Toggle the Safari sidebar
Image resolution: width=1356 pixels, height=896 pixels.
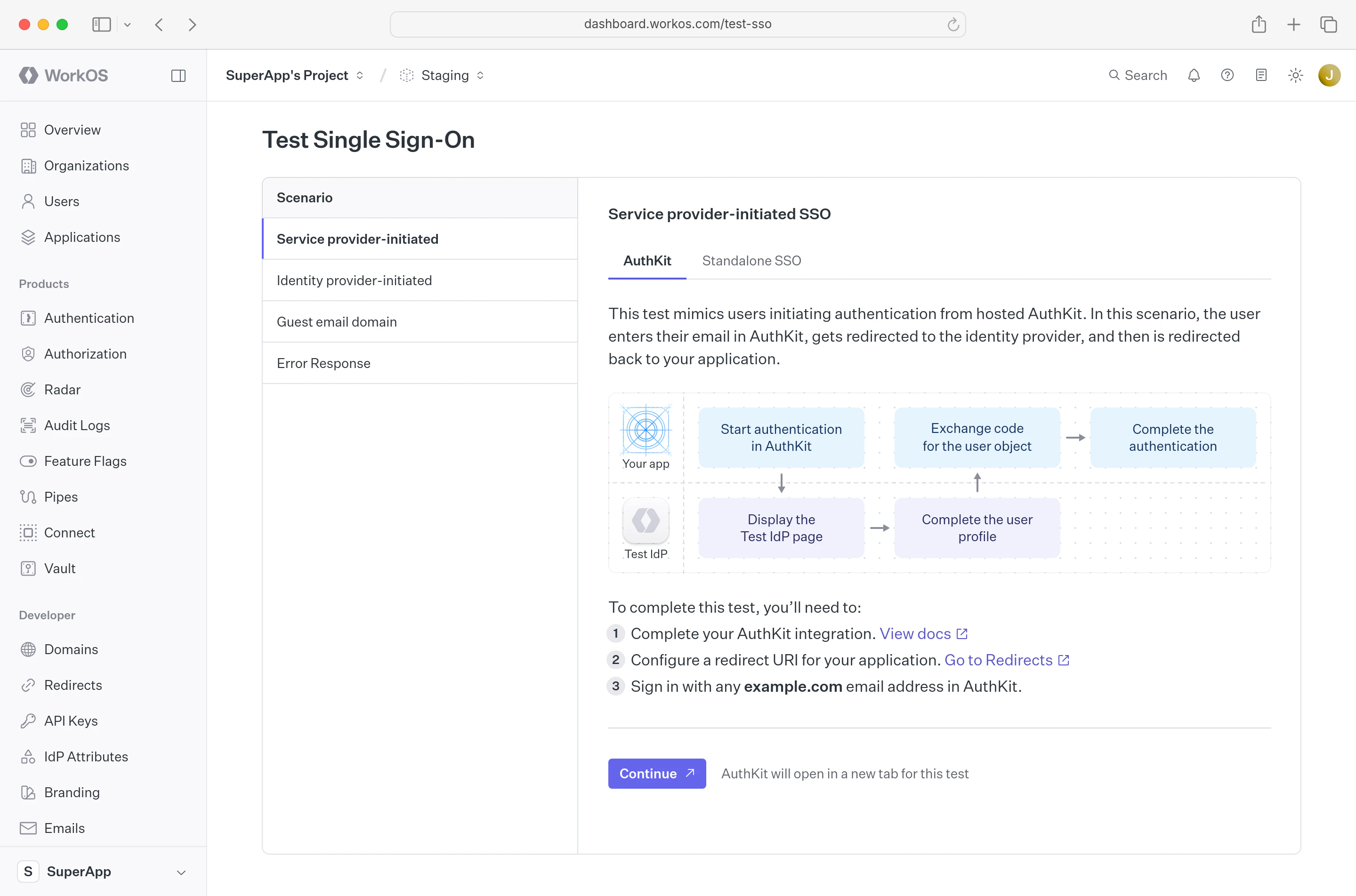pyautogui.click(x=101, y=24)
